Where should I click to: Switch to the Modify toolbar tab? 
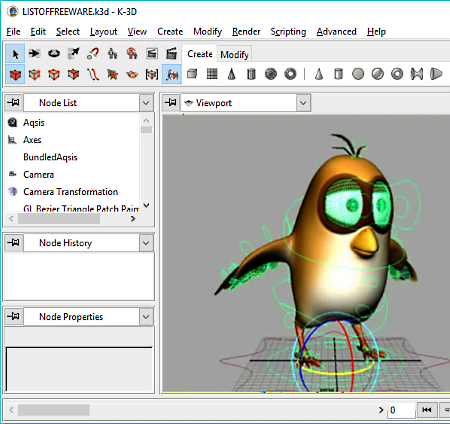[x=234, y=54]
